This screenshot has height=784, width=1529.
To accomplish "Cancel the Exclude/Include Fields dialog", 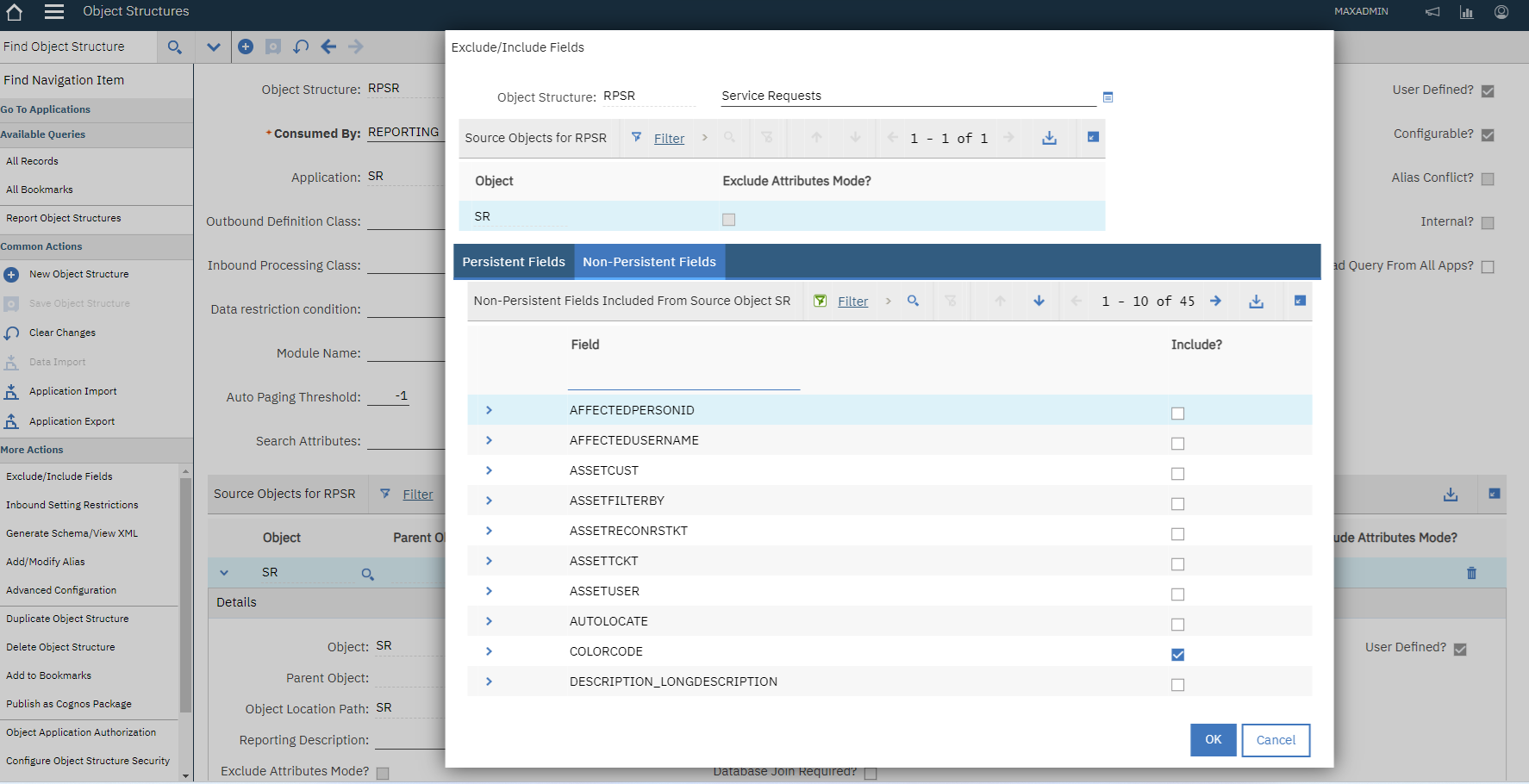I will (x=1275, y=740).
